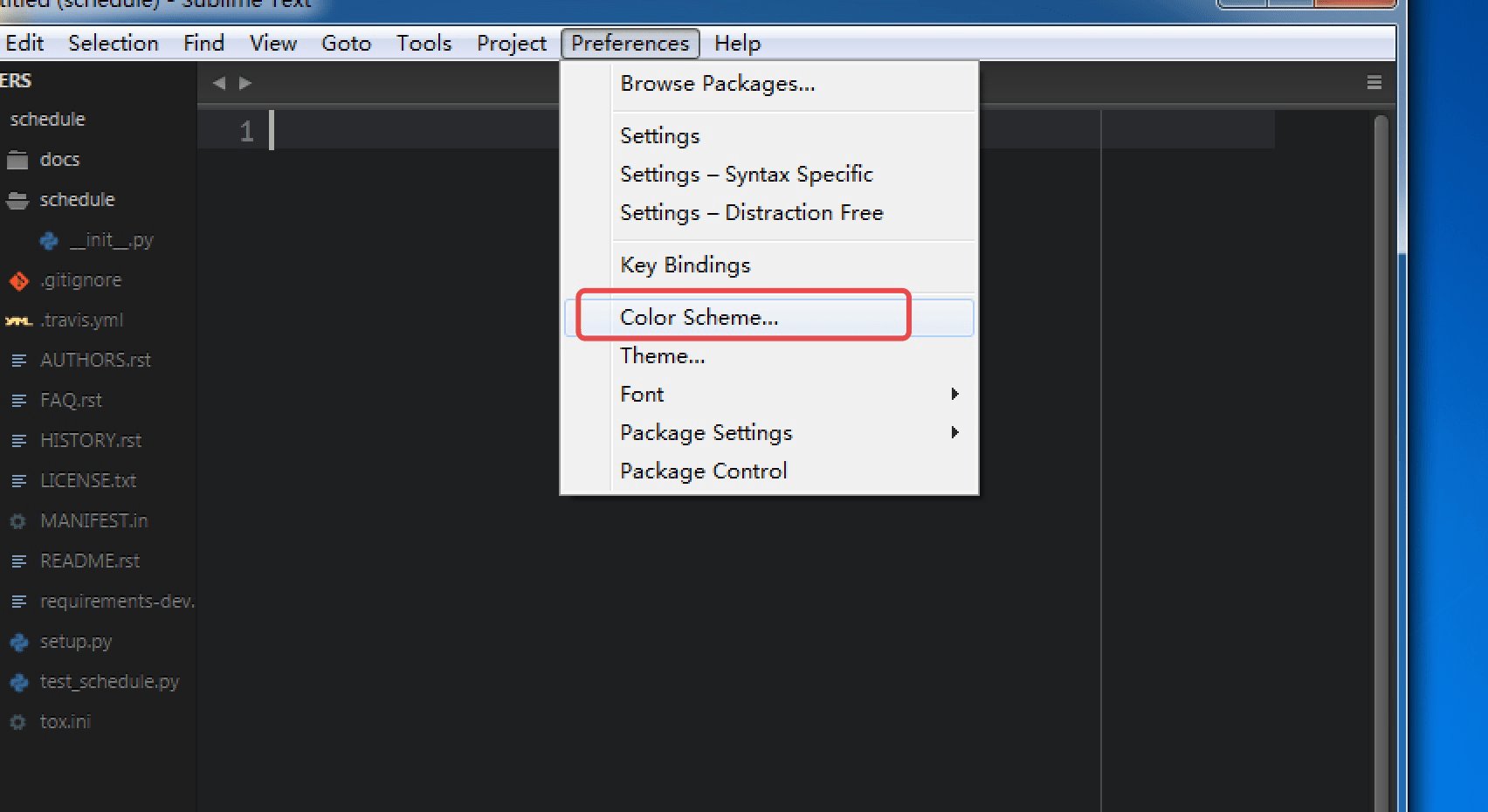Open README.rst in the sidebar
Viewport: 1488px width, 812px height.
89,561
